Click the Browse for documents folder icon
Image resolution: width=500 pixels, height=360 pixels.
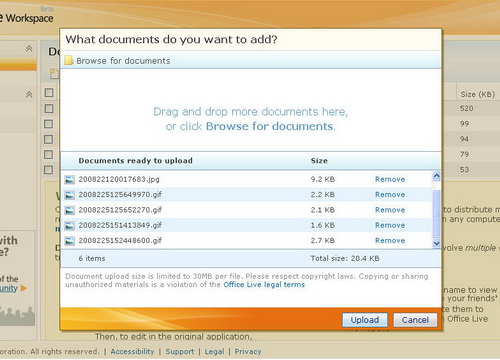69,60
